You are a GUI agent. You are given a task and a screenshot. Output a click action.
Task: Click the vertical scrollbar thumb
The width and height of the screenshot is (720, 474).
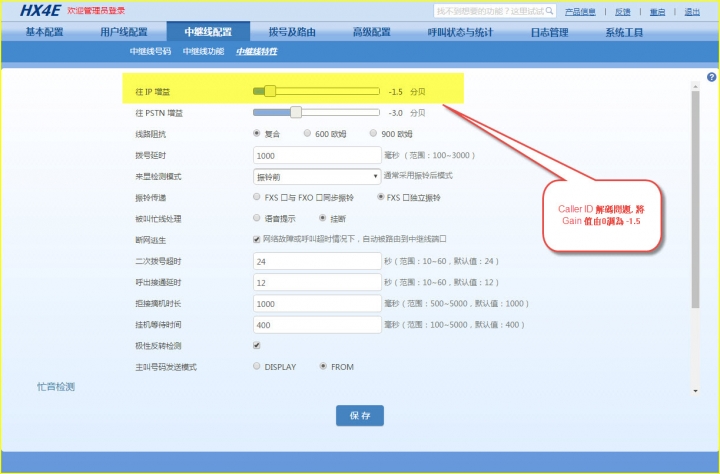pyautogui.click(x=695, y=199)
